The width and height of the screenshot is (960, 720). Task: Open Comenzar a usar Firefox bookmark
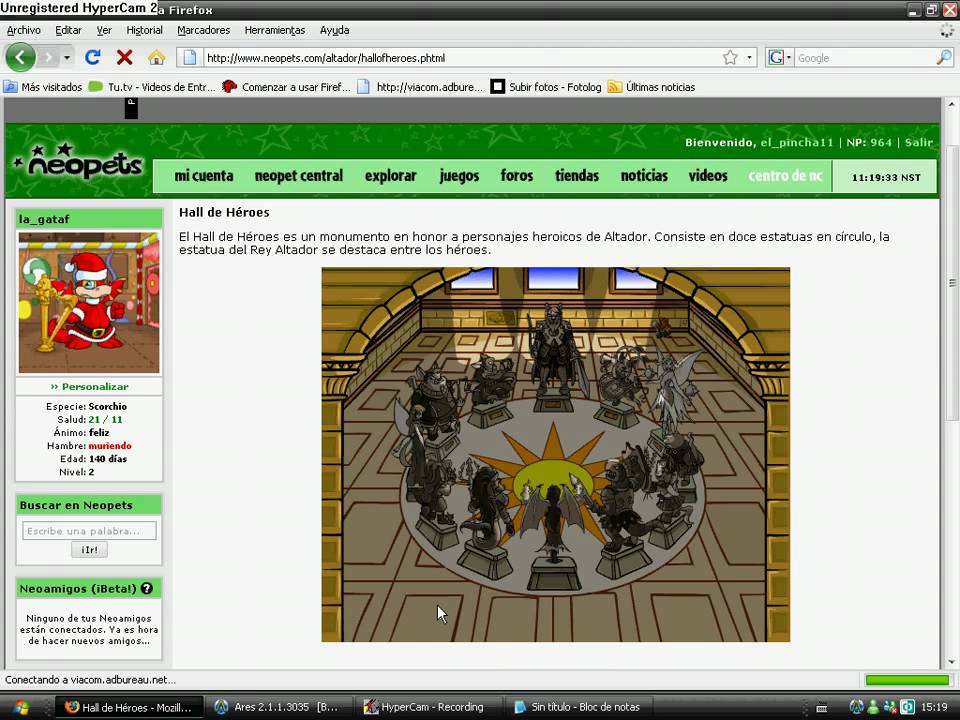point(287,87)
